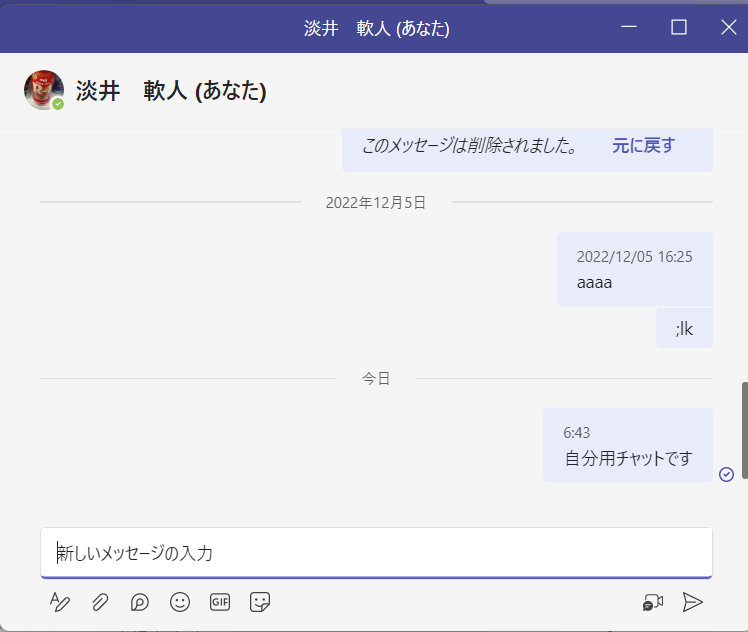Viewport: 748px width, 632px height.
Task: Open the Format text editor icon
Action: tap(60, 602)
